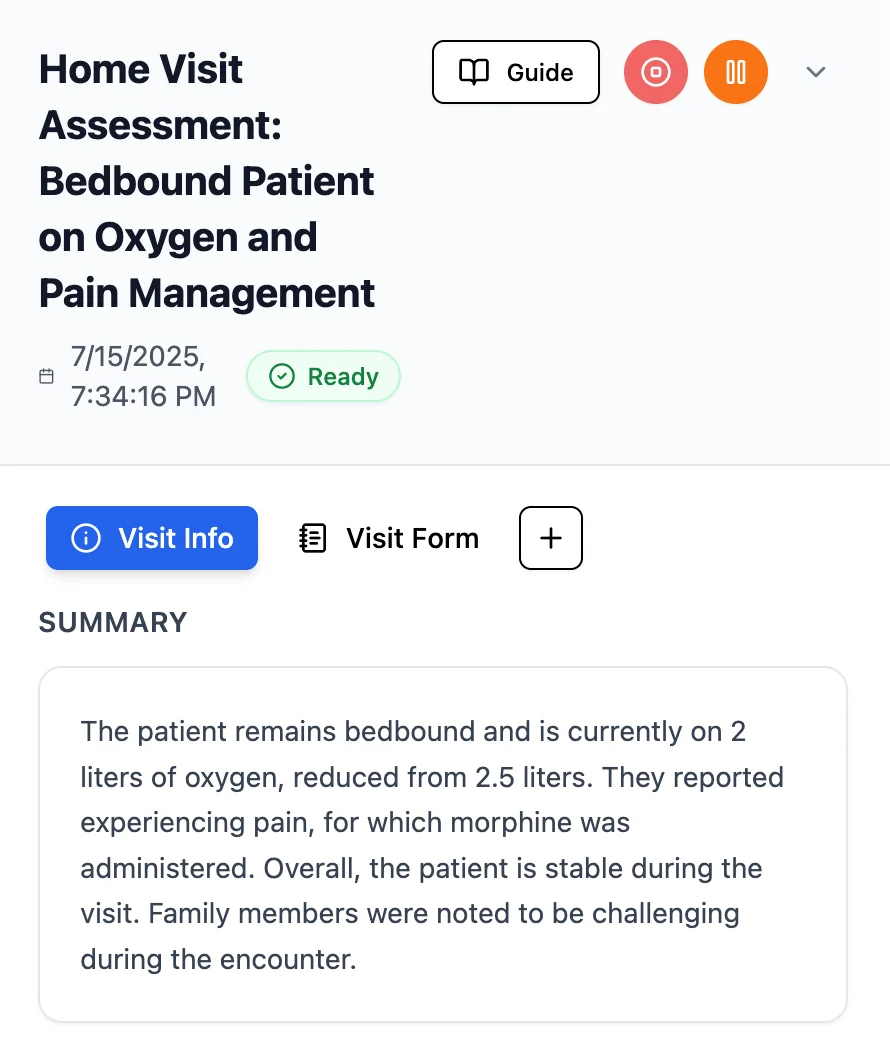The height and width of the screenshot is (1058, 890).
Task: Click the 7/15/2025 visit timestamp
Action: click(144, 376)
